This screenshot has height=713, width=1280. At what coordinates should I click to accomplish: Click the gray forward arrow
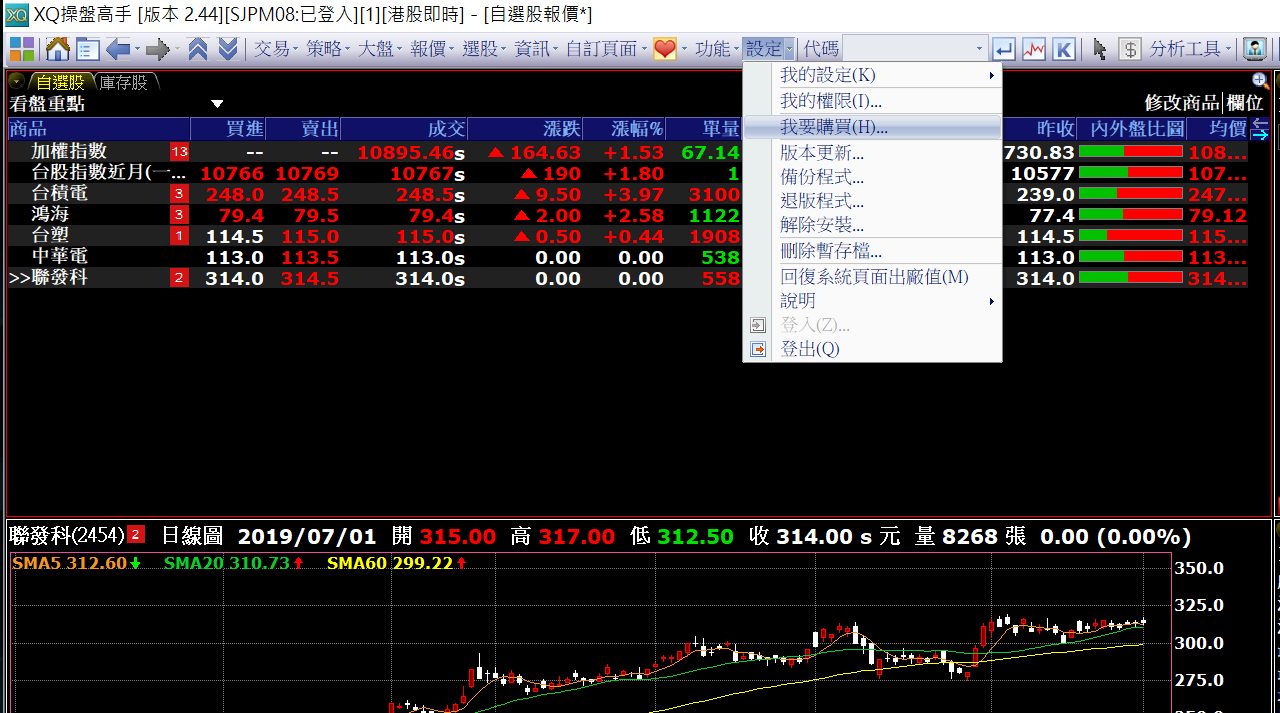[x=157, y=49]
